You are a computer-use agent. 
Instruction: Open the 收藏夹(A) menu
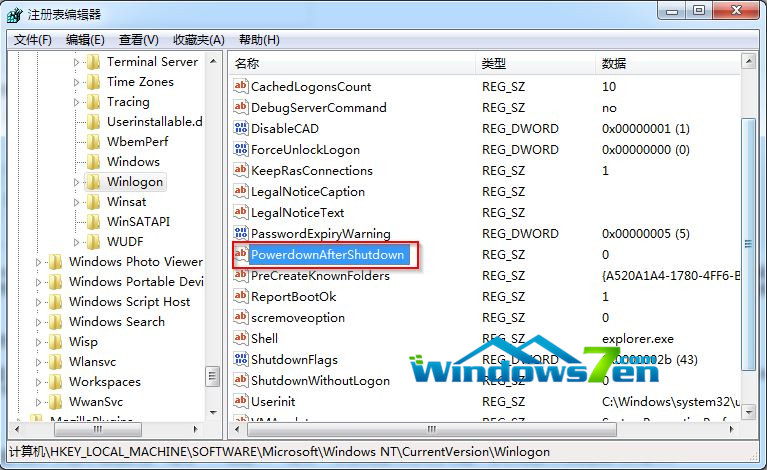(199, 40)
